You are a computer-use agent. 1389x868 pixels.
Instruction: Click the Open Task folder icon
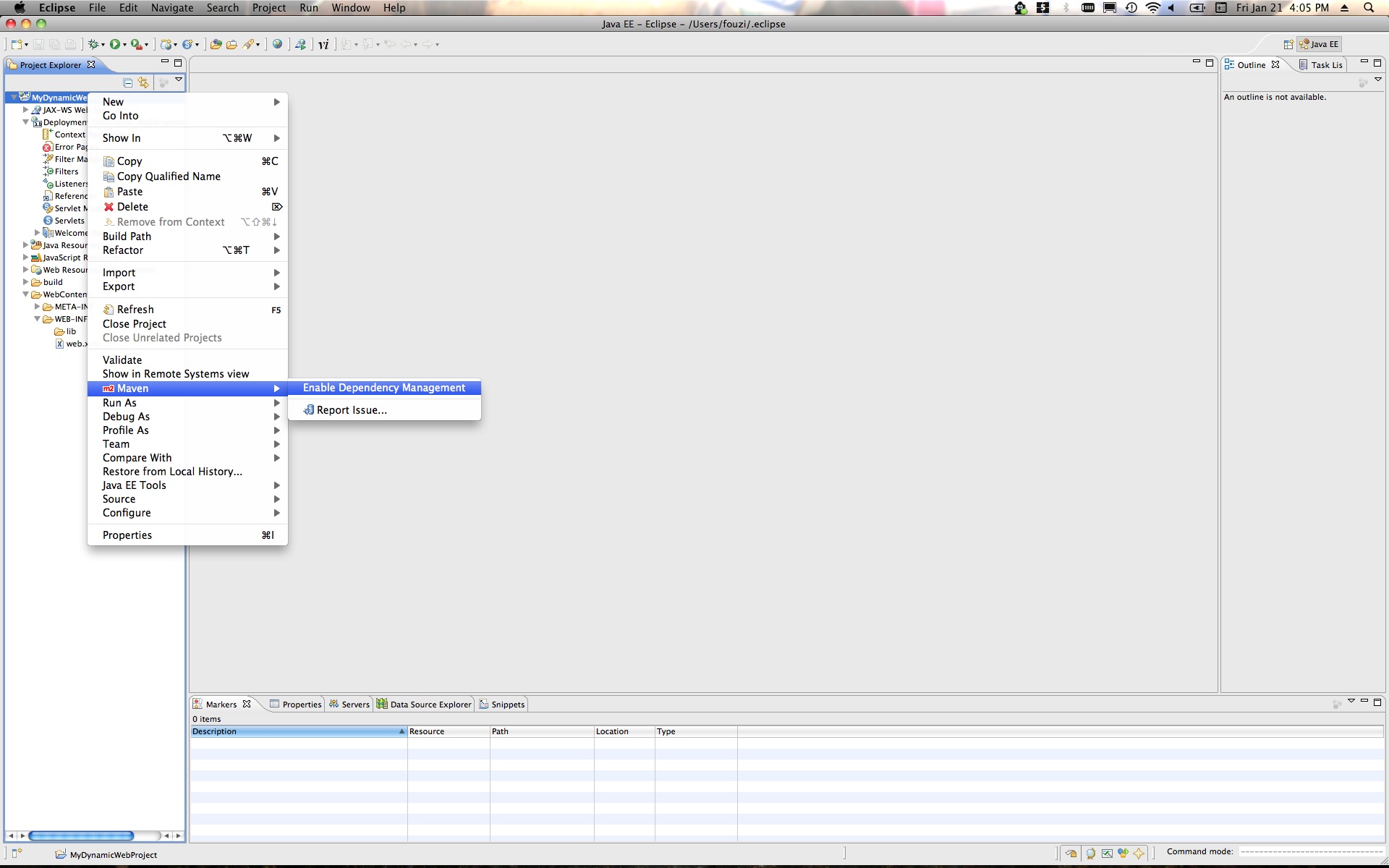pyautogui.click(x=231, y=44)
